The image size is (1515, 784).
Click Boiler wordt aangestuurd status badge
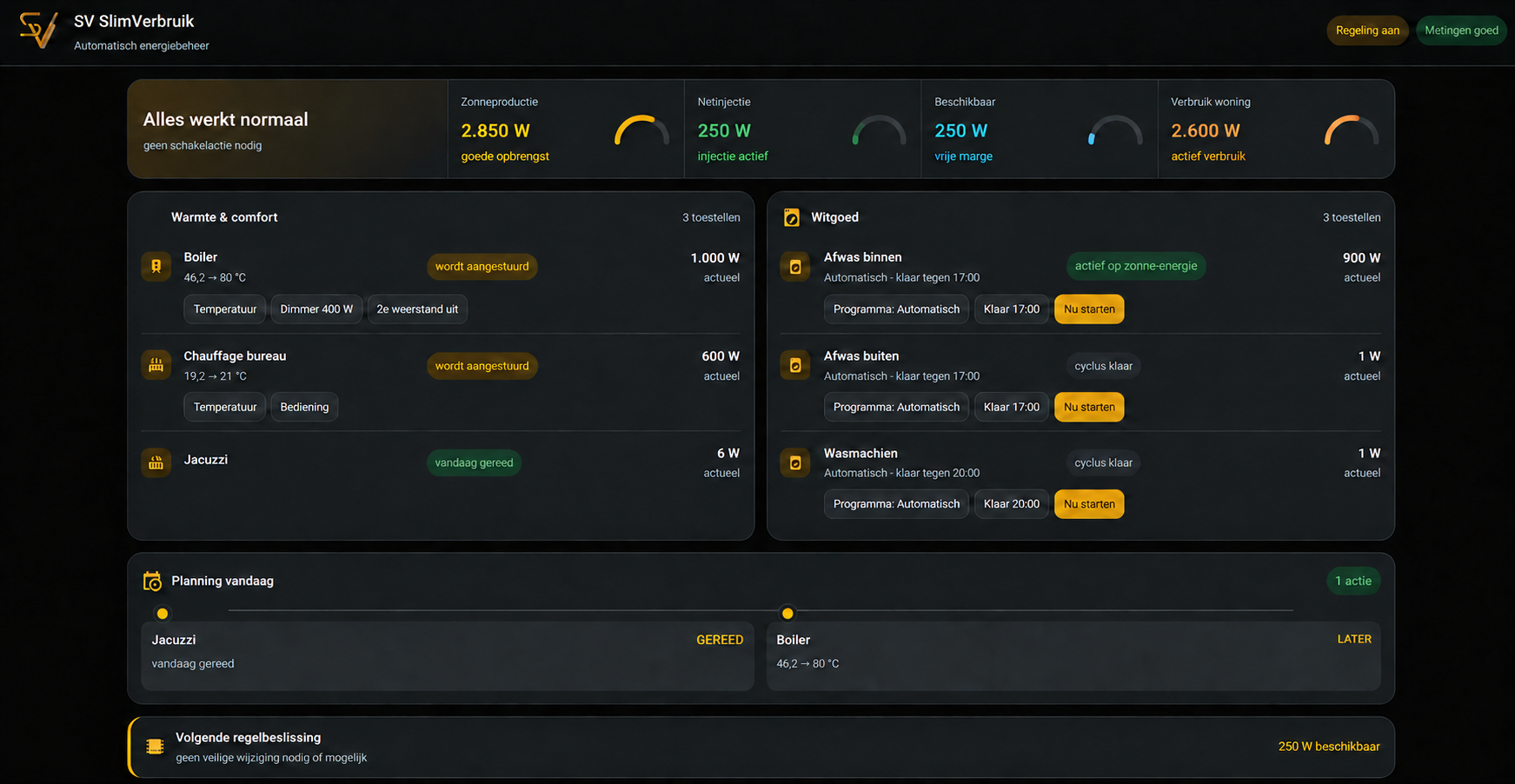click(x=482, y=267)
